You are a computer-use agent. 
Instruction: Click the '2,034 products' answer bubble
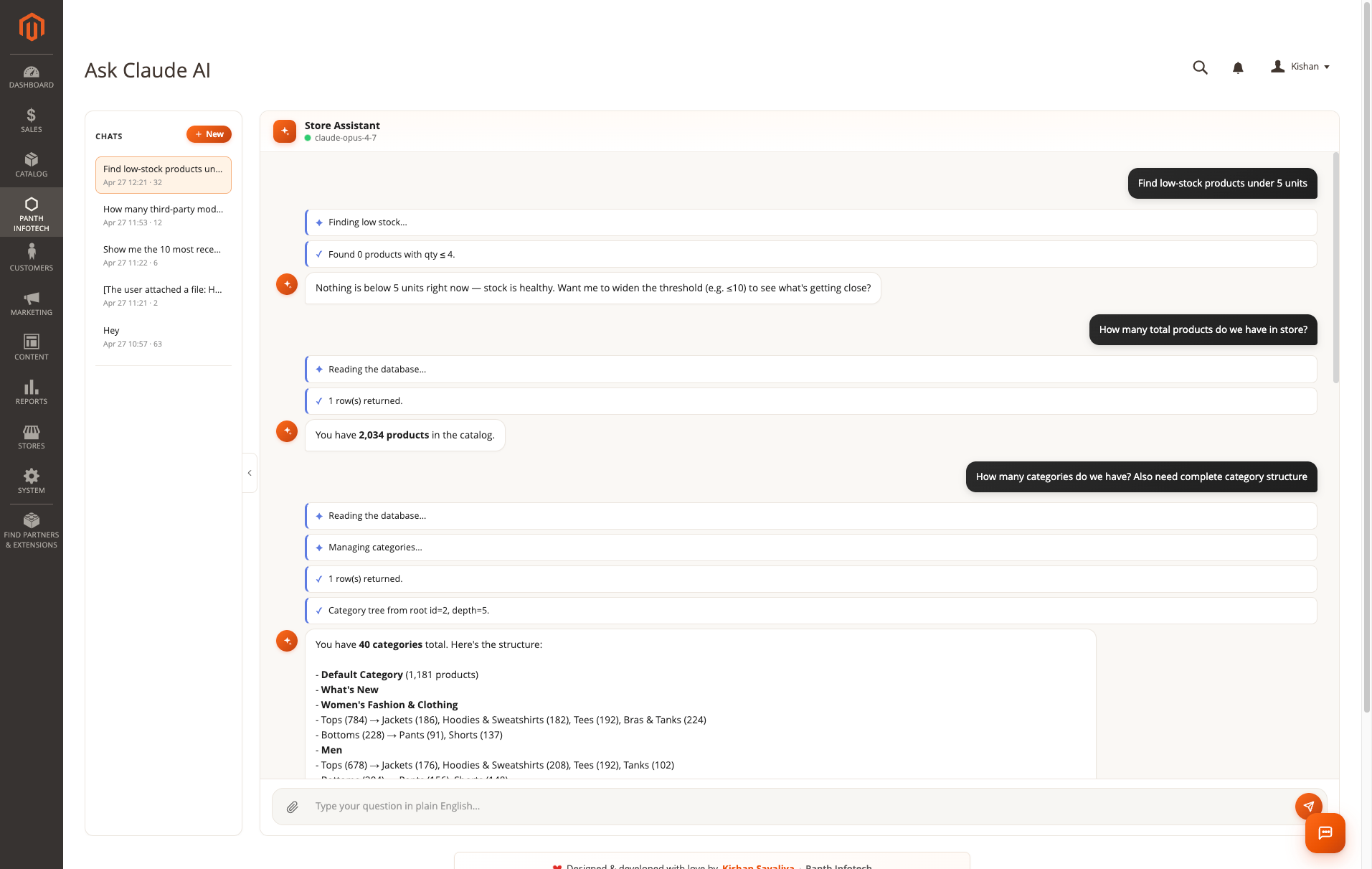tap(405, 435)
